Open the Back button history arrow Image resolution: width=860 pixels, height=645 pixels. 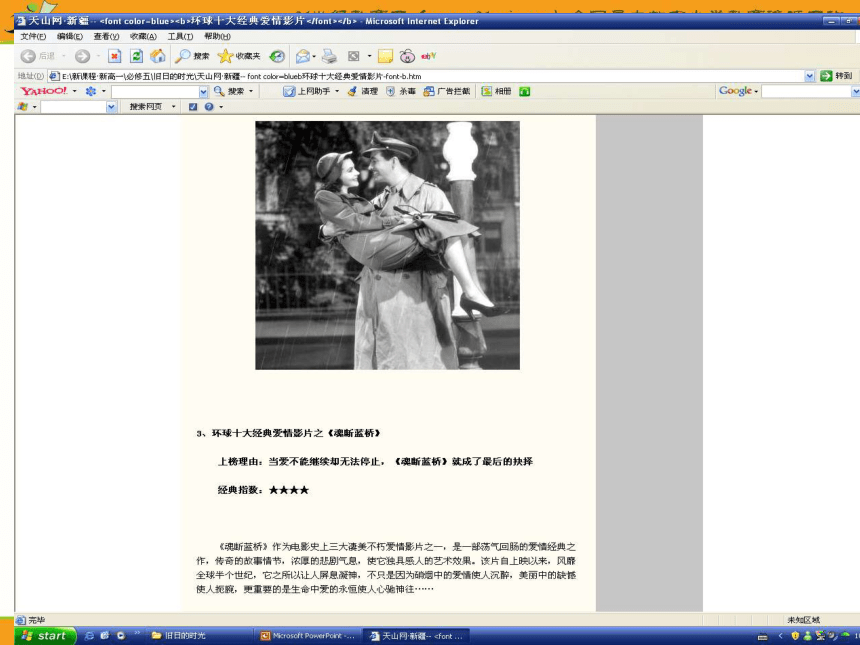point(64,56)
